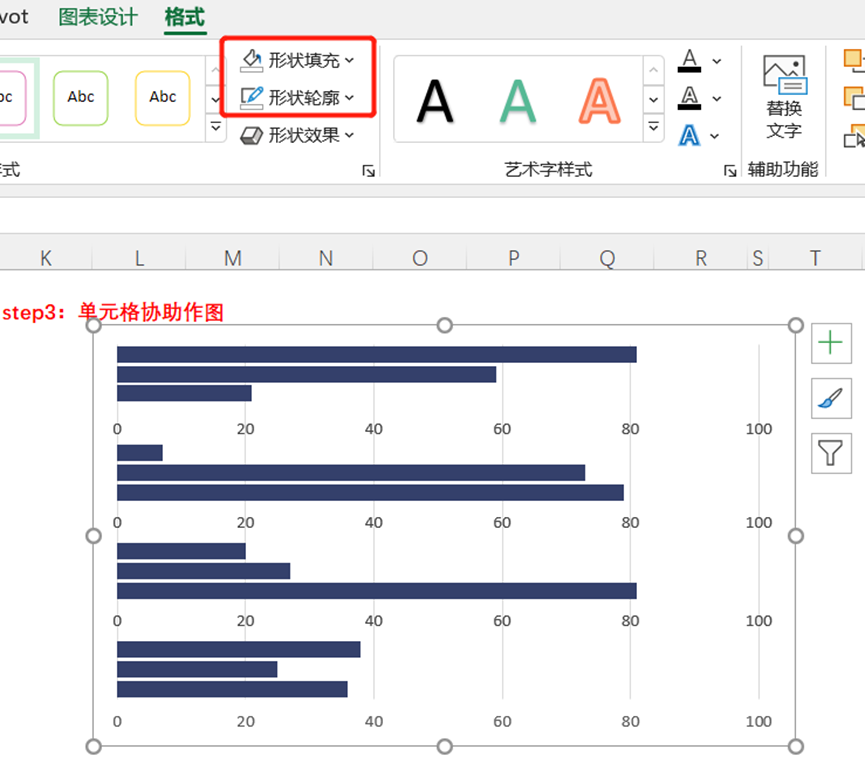Expand the 形状效果 dropdown arrow
The height and width of the screenshot is (784, 865).
tap(349, 135)
